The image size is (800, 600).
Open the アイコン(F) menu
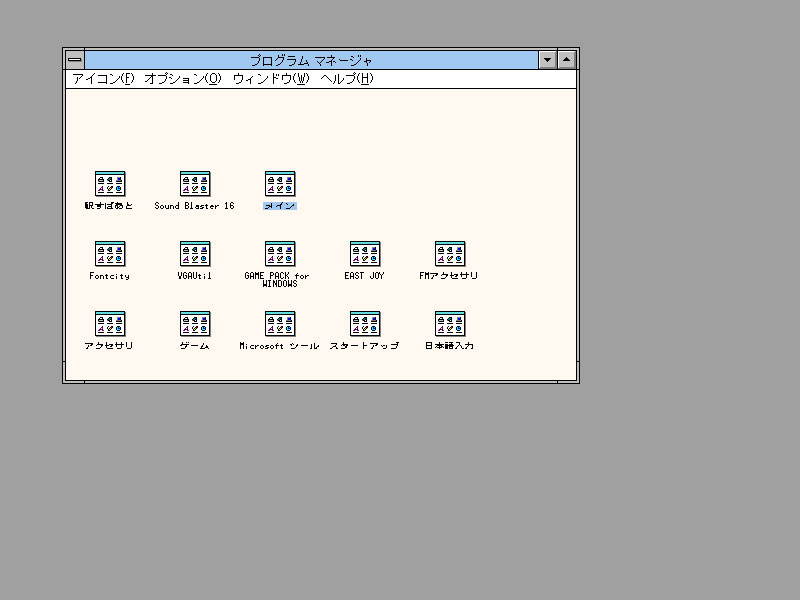(x=103, y=79)
